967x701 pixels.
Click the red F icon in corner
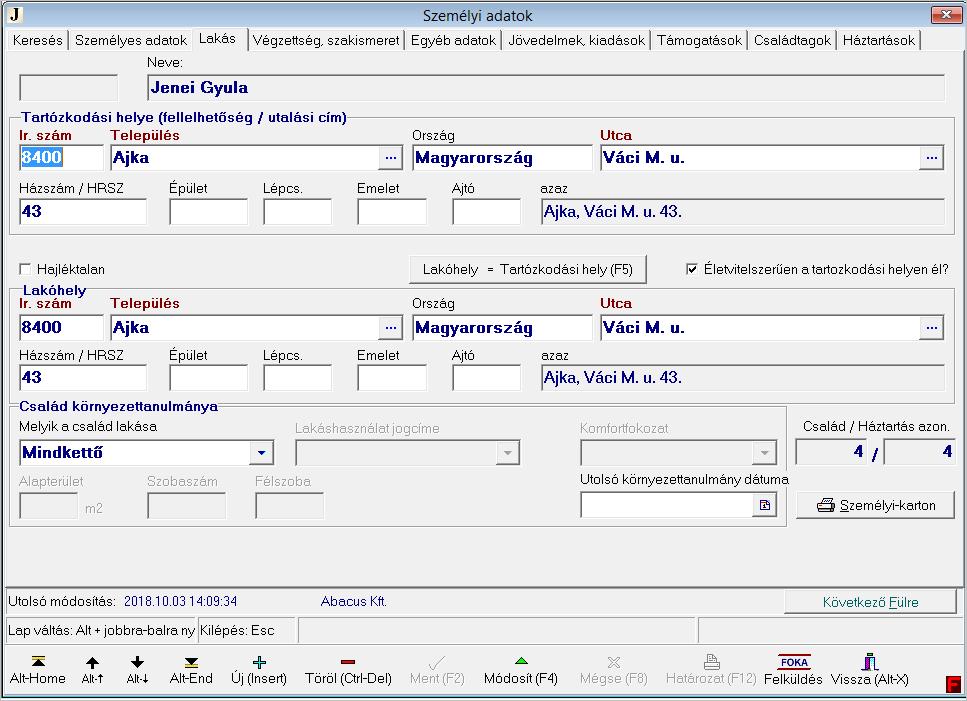pyautogui.click(x=953, y=684)
